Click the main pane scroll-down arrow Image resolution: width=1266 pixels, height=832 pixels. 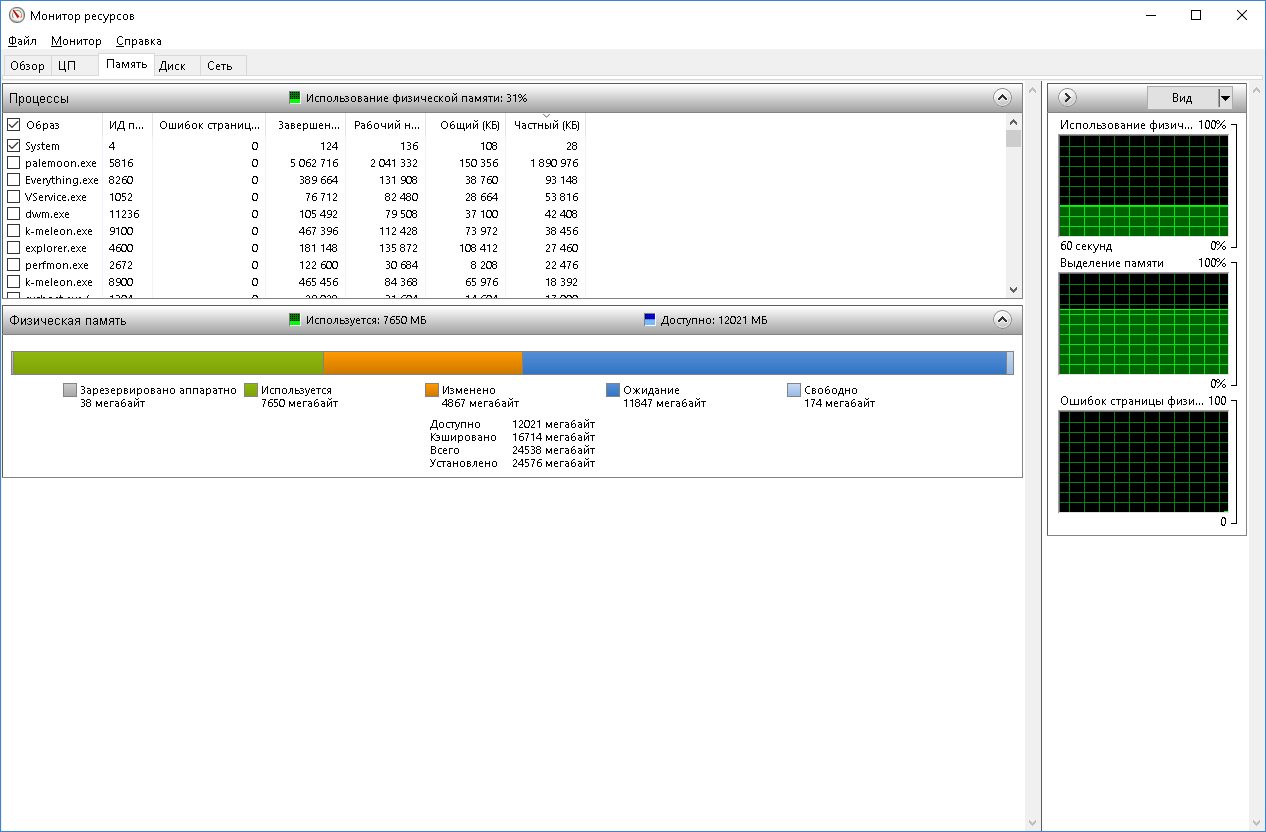click(x=1033, y=823)
